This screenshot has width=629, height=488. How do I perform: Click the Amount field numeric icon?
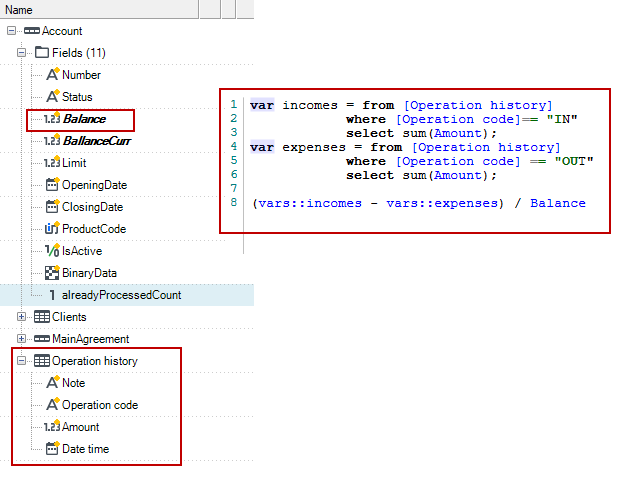tap(52, 426)
